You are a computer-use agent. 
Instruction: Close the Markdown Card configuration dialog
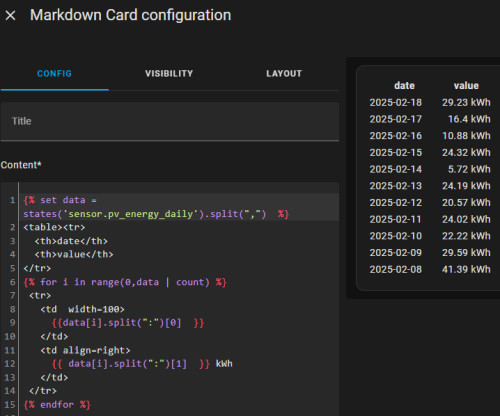(10, 15)
